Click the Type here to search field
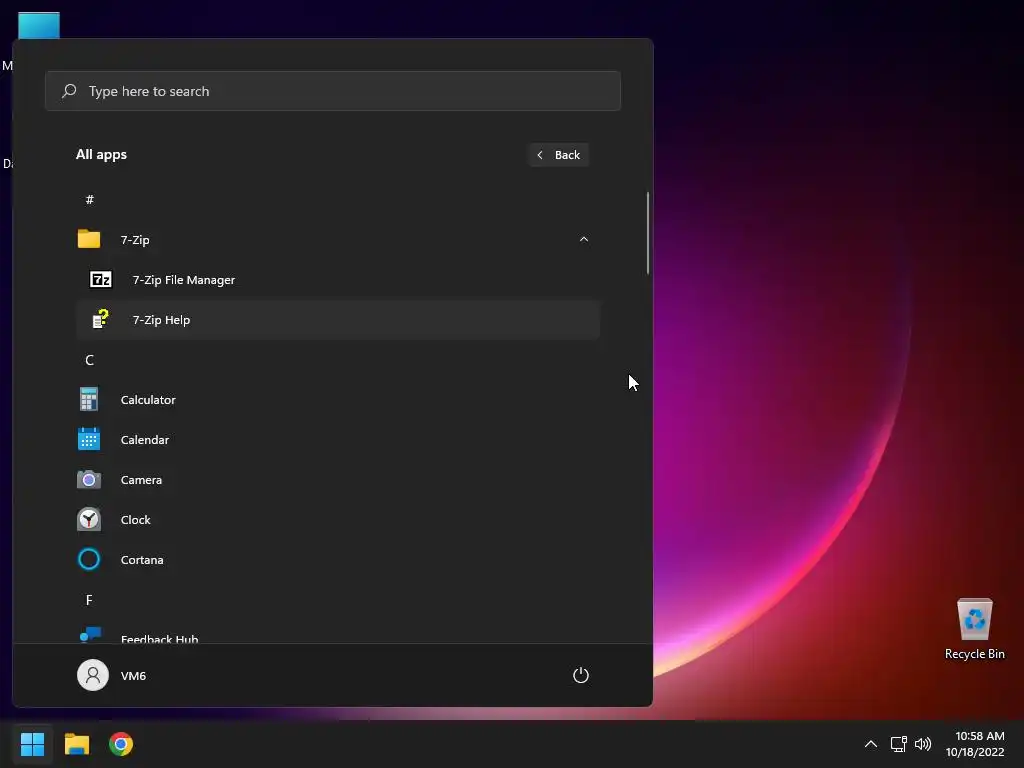The height and width of the screenshot is (768, 1024). [333, 91]
